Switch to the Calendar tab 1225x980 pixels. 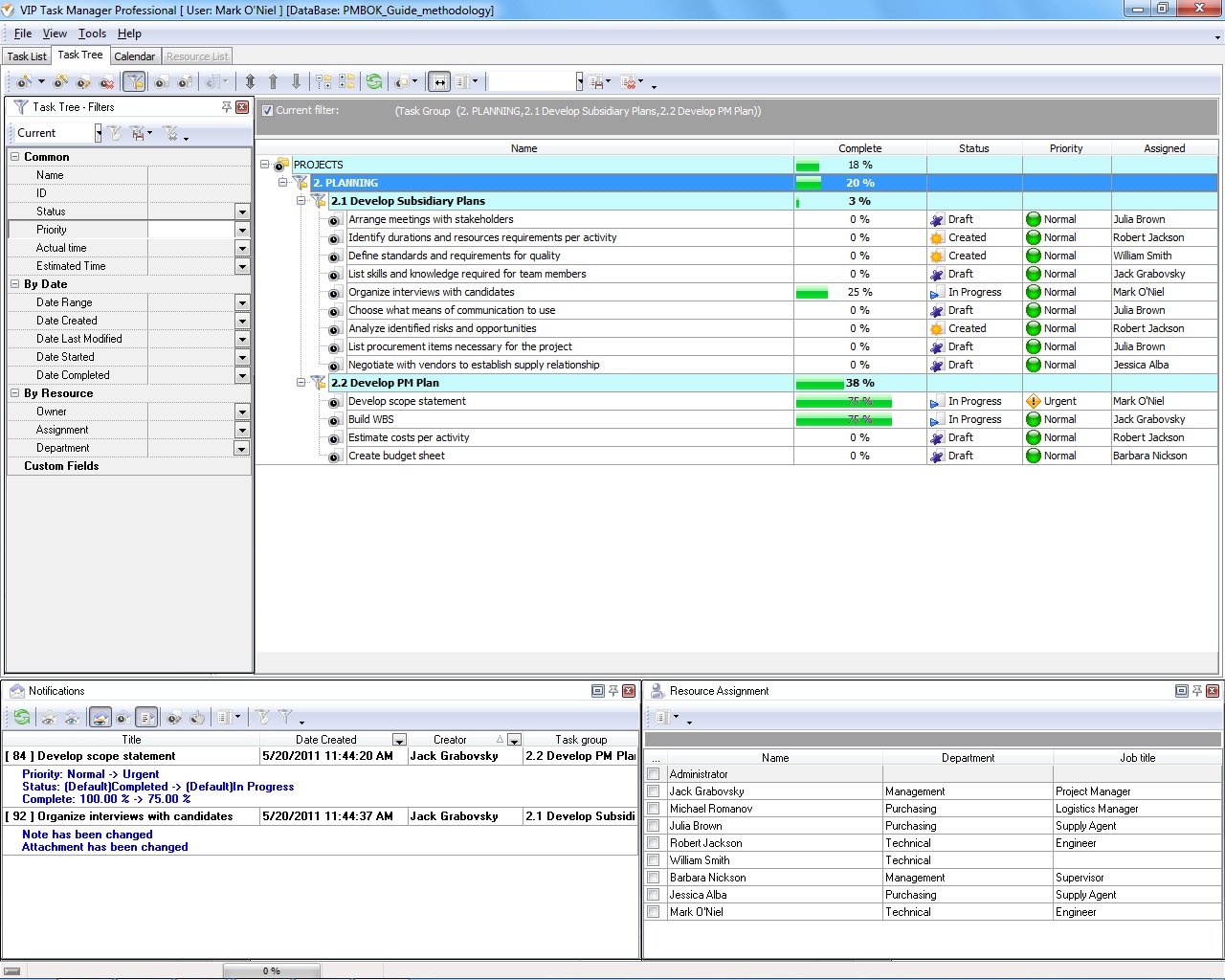[x=134, y=56]
